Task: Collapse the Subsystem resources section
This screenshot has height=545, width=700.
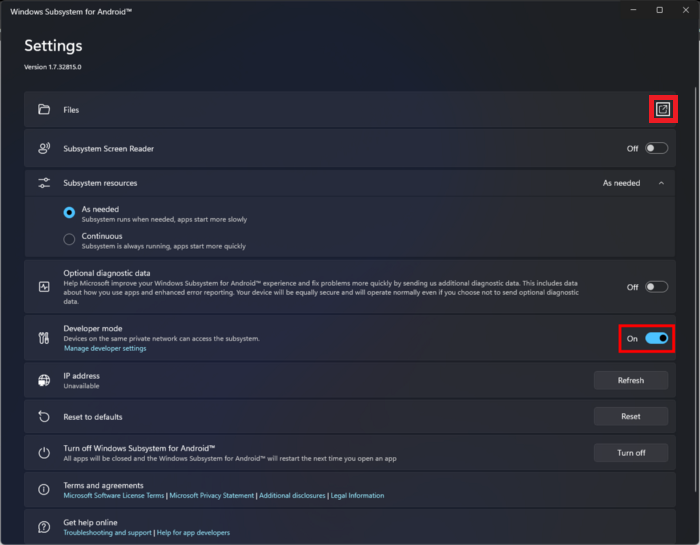Action: click(661, 183)
